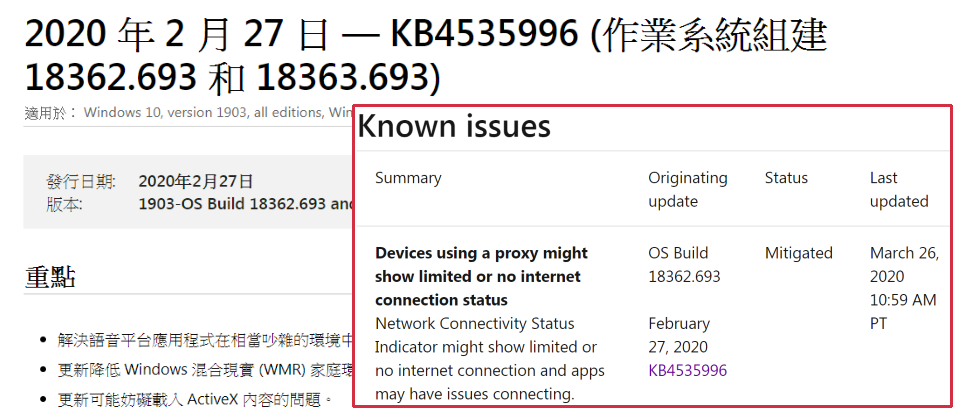Screen dimensions: 960x420
Task: Click the bold issue title about proxy devices
Action: point(481,277)
